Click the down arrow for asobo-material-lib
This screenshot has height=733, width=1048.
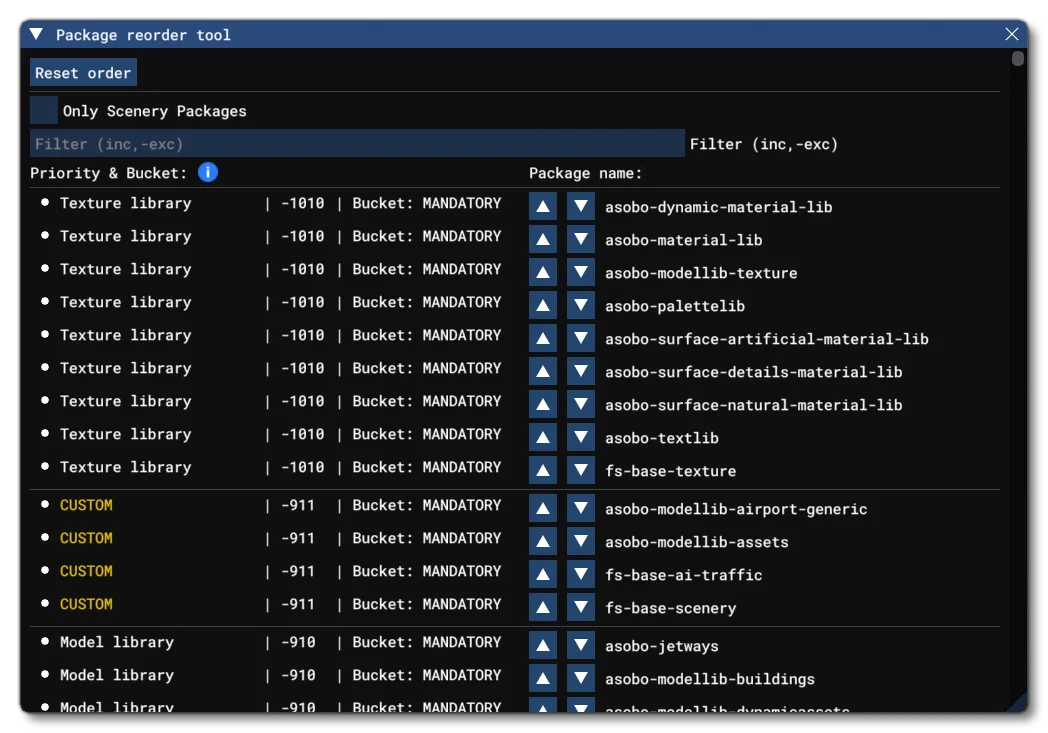coord(581,239)
